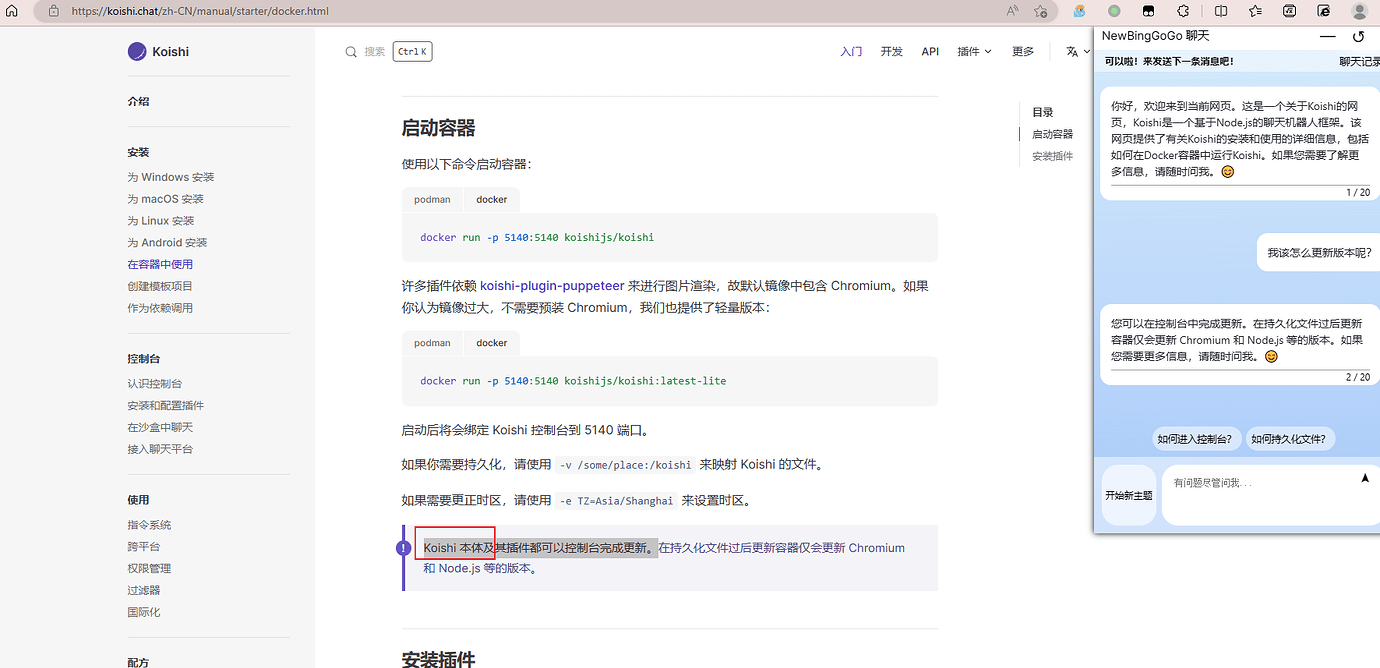This screenshot has width=1380, height=668.
Task: Expand the 插件 dropdown in navigation
Action: pos(974,52)
